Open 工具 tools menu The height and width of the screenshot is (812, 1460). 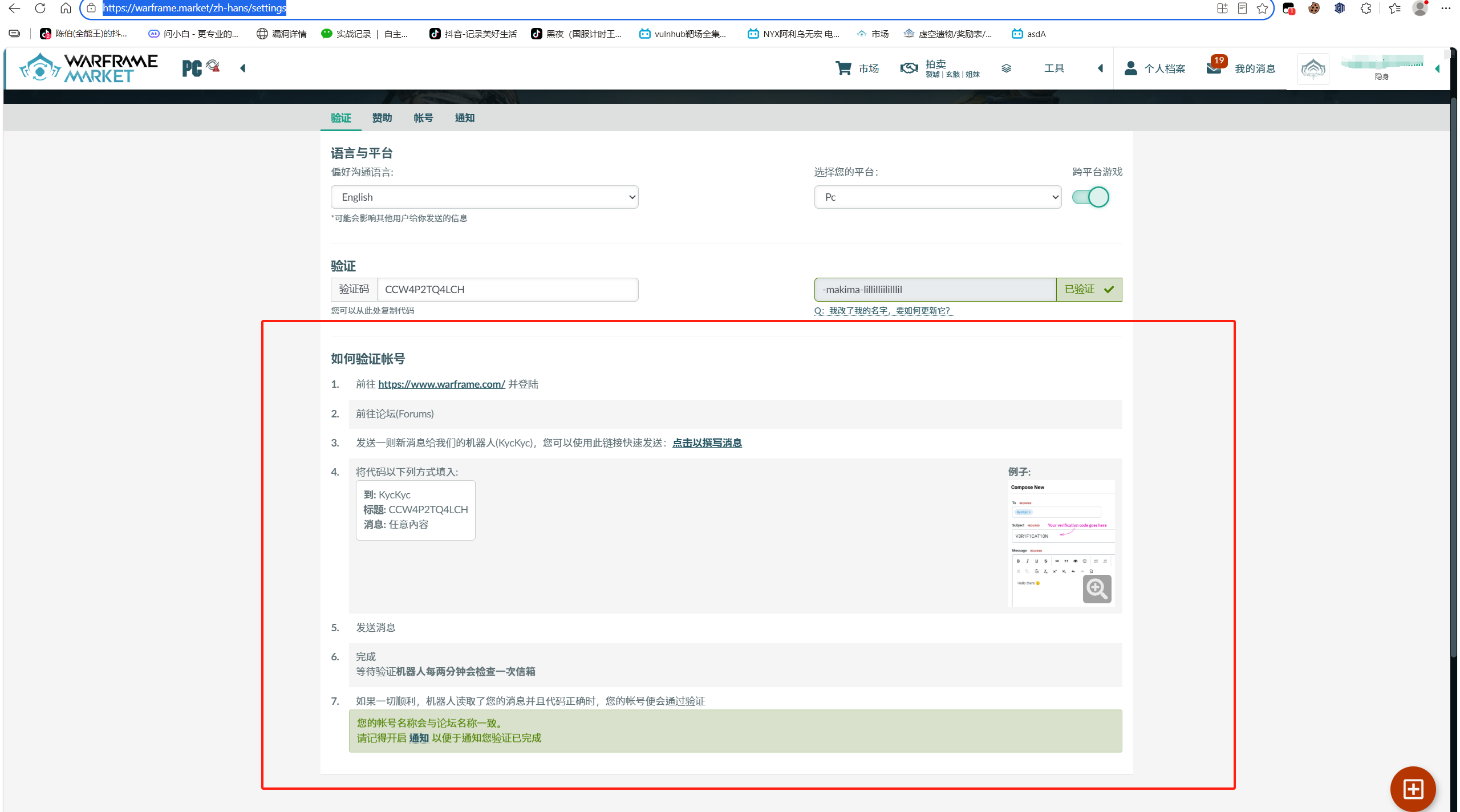1054,68
